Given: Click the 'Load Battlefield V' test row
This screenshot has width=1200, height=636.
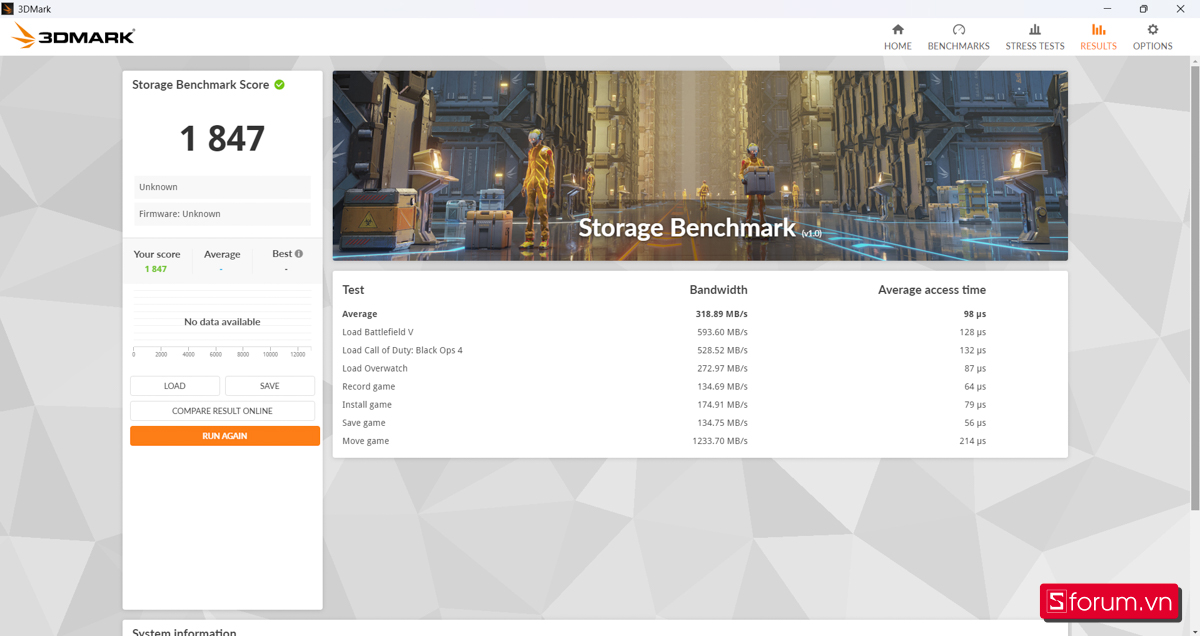Looking at the screenshot, I should pyautogui.click(x=700, y=332).
